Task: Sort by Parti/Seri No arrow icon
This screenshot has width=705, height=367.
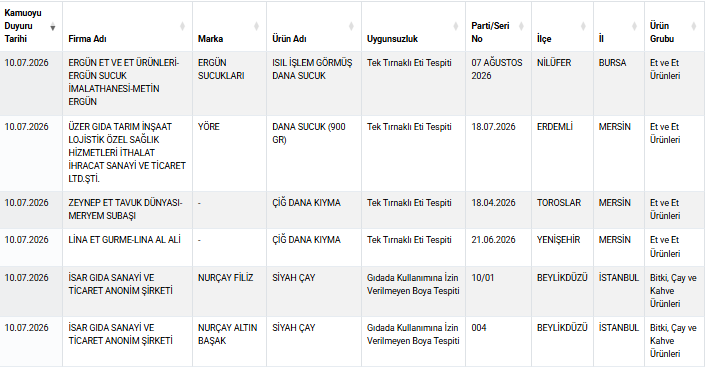Action: pyautogui.click(x=521, y=27)
